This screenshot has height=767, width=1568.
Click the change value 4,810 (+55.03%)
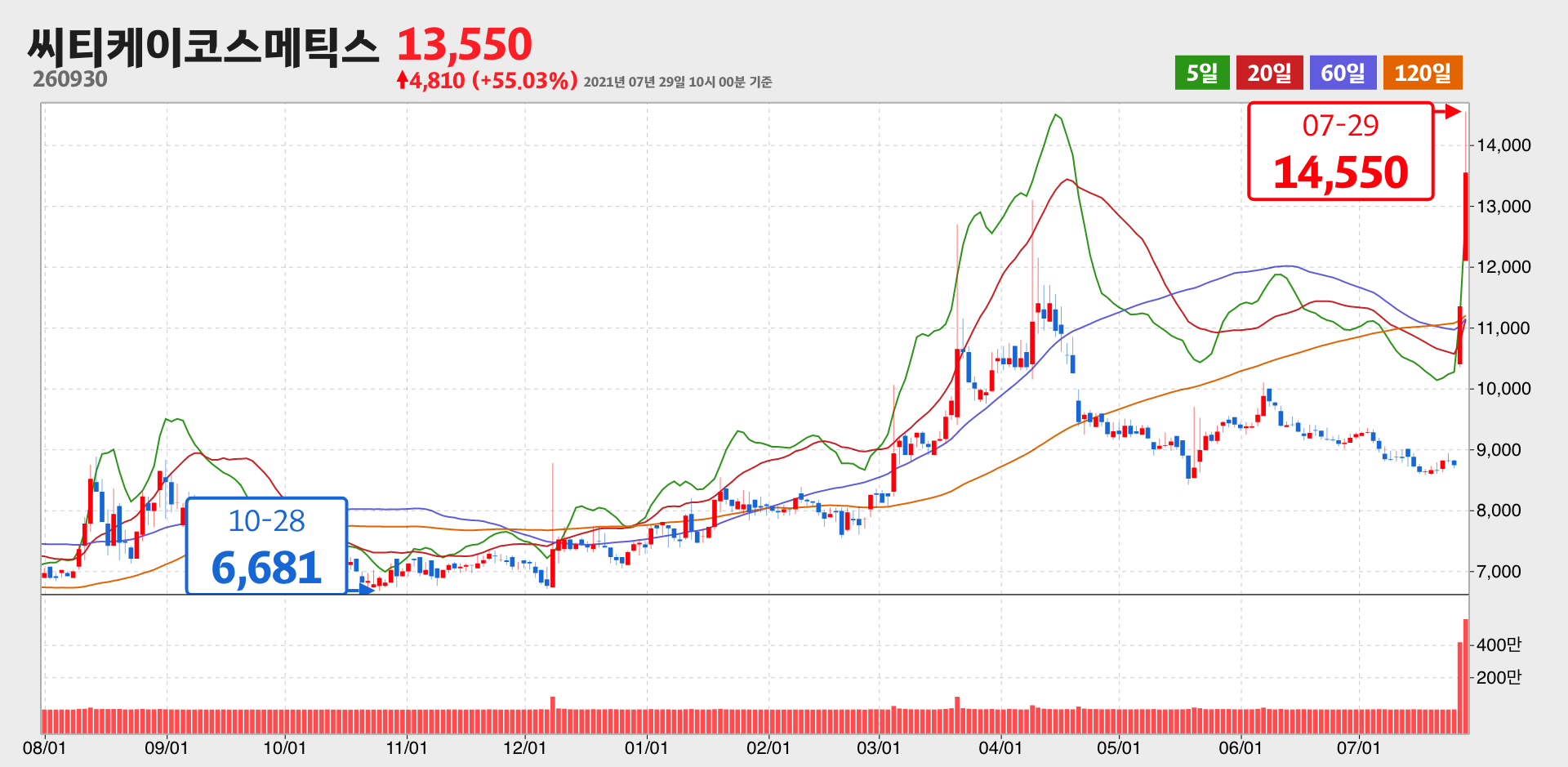(495, 80)
